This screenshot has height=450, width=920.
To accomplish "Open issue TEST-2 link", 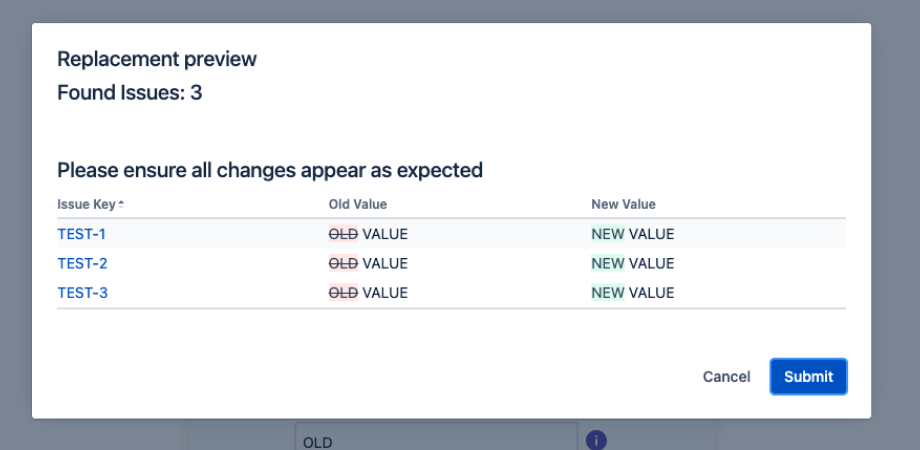I will (x=82, y=263).
